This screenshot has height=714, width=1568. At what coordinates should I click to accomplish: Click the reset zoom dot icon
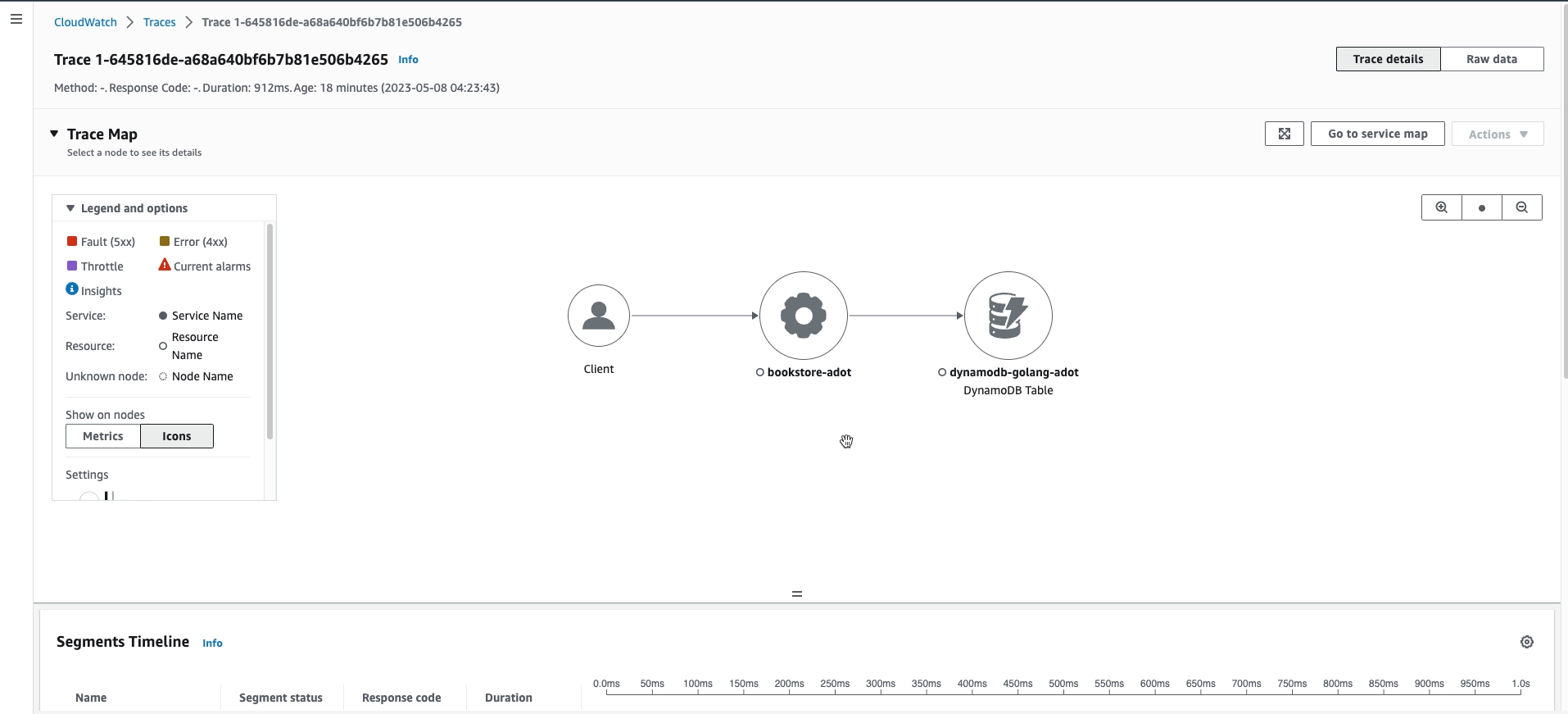[x=1482, y=207]
